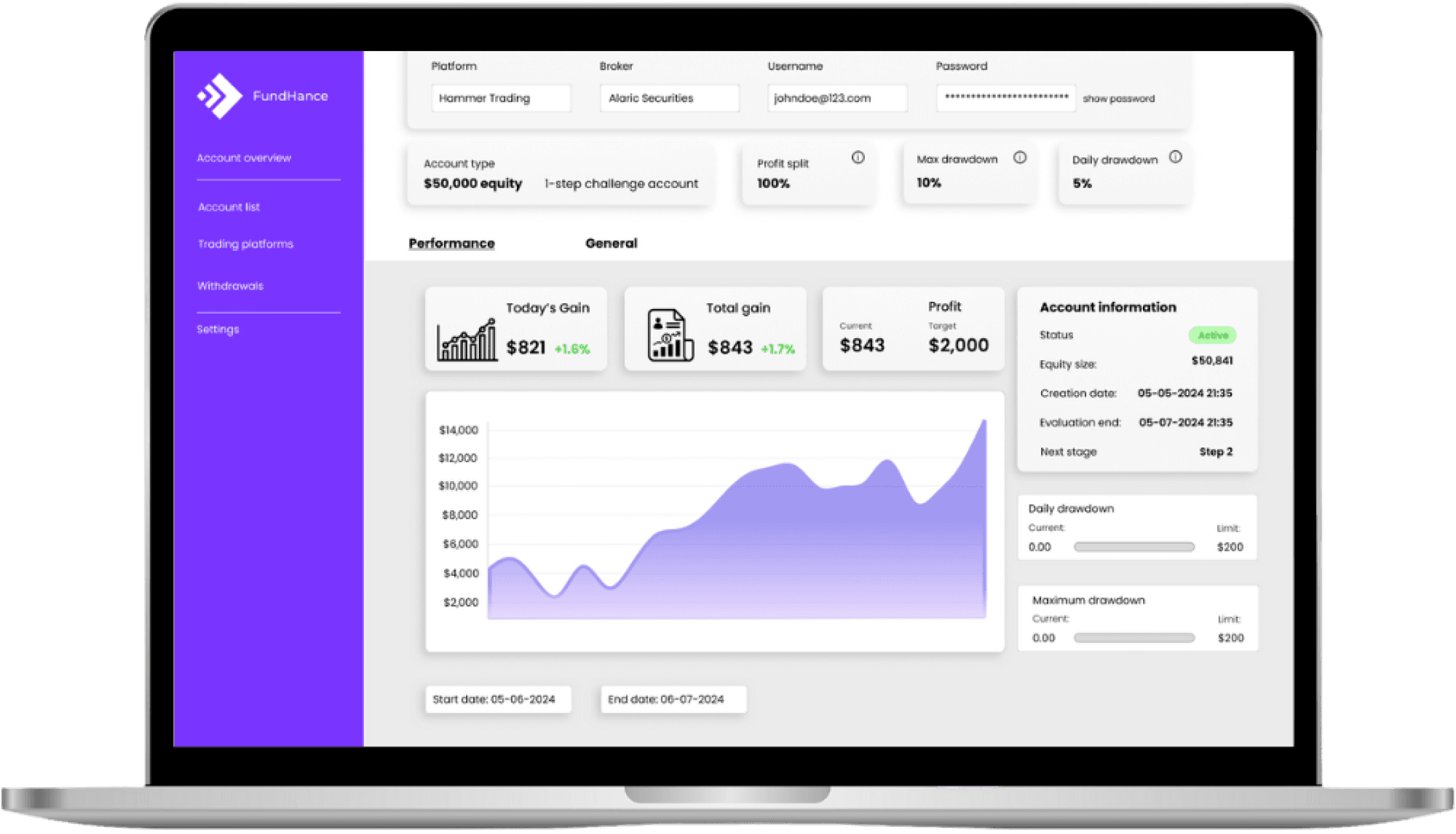This screenshot has height=834, width=1456.
Task: Click the $14,000 chart axis label
Action: point(458,430)
